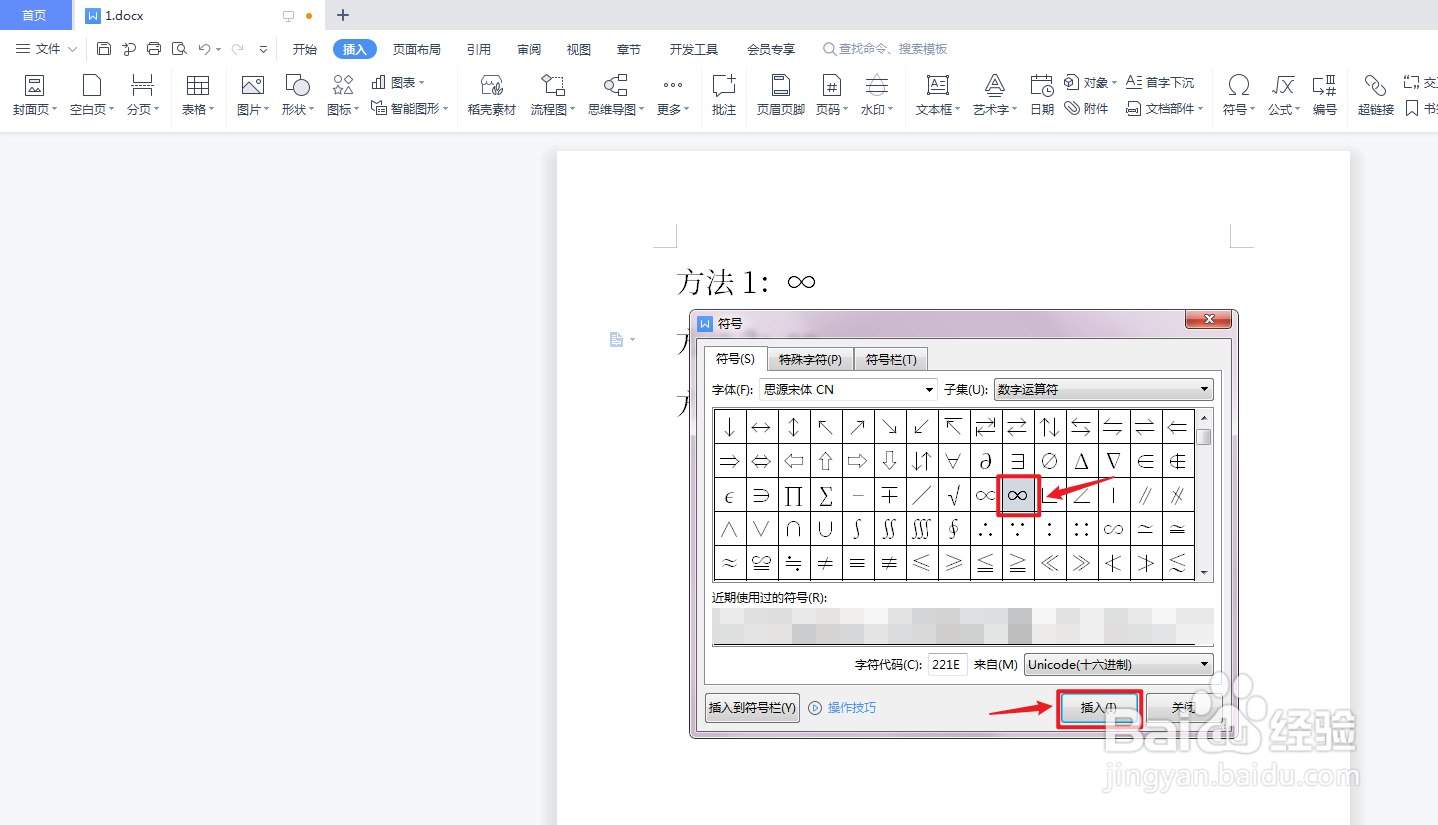Open 页眉页脚 header and footer

(x=781, y=96)
